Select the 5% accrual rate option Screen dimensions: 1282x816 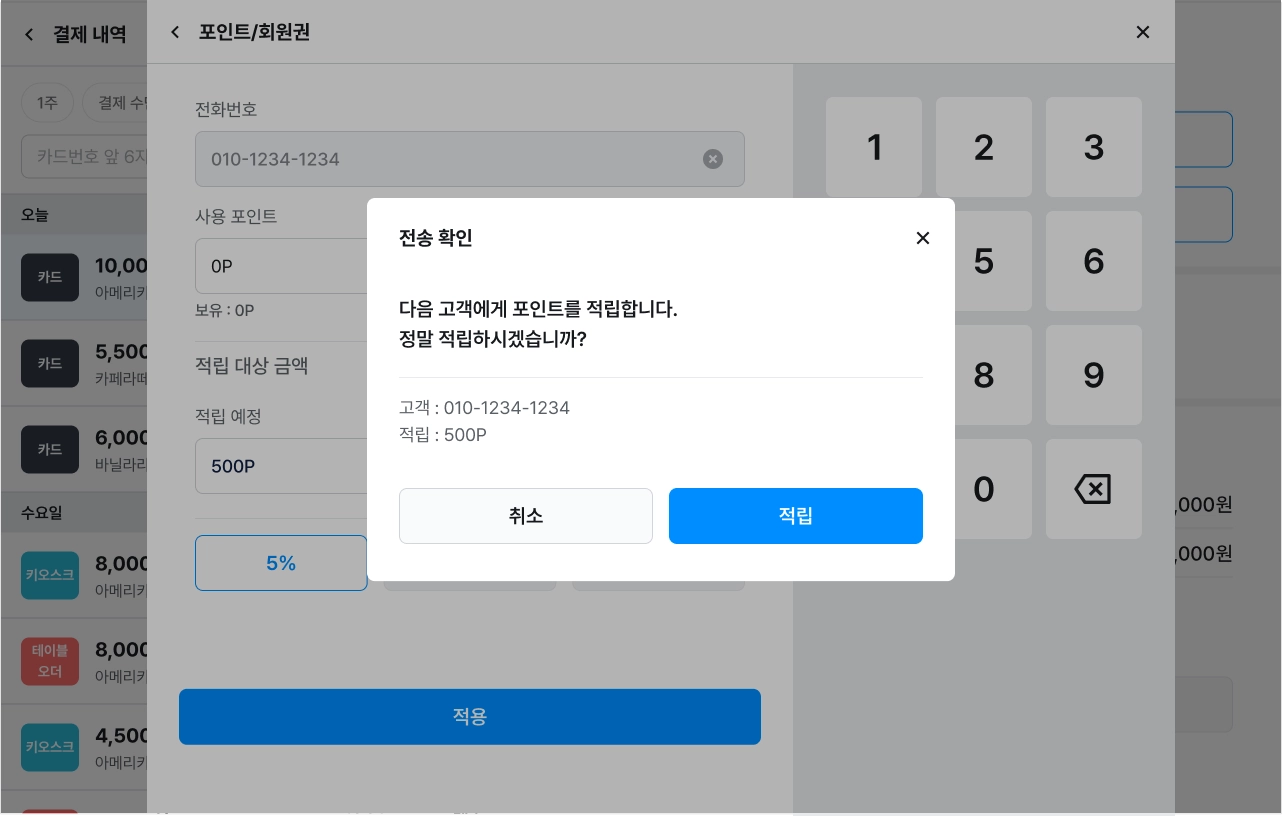tap(281, 563)
